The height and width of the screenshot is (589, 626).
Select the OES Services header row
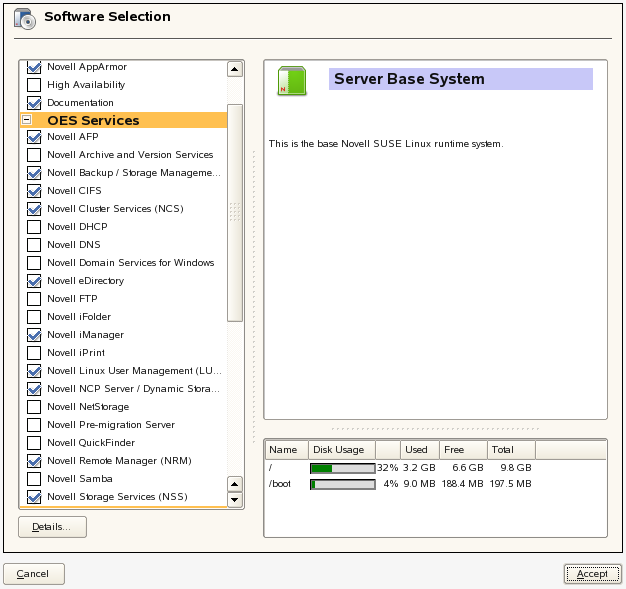123,120
